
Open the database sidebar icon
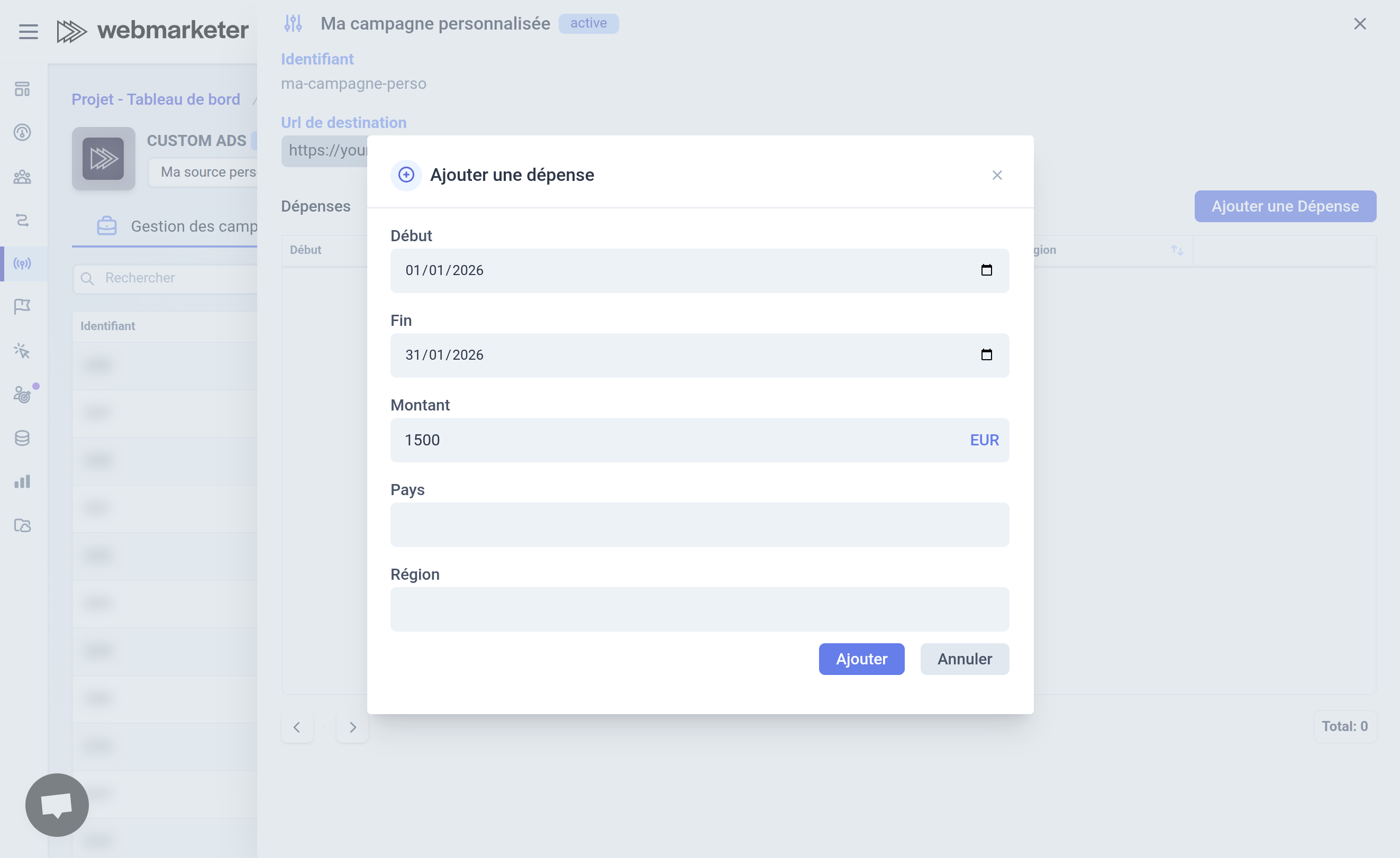pyautogui.click(x=22, y=438)
